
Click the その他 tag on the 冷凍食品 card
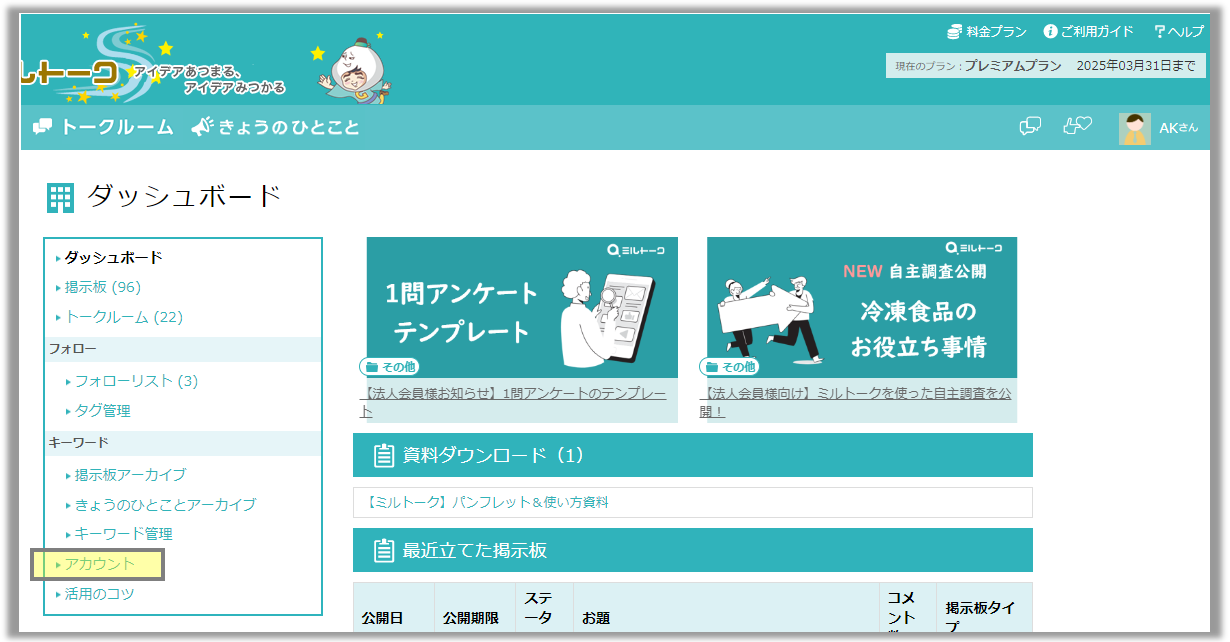coord(731,367)
